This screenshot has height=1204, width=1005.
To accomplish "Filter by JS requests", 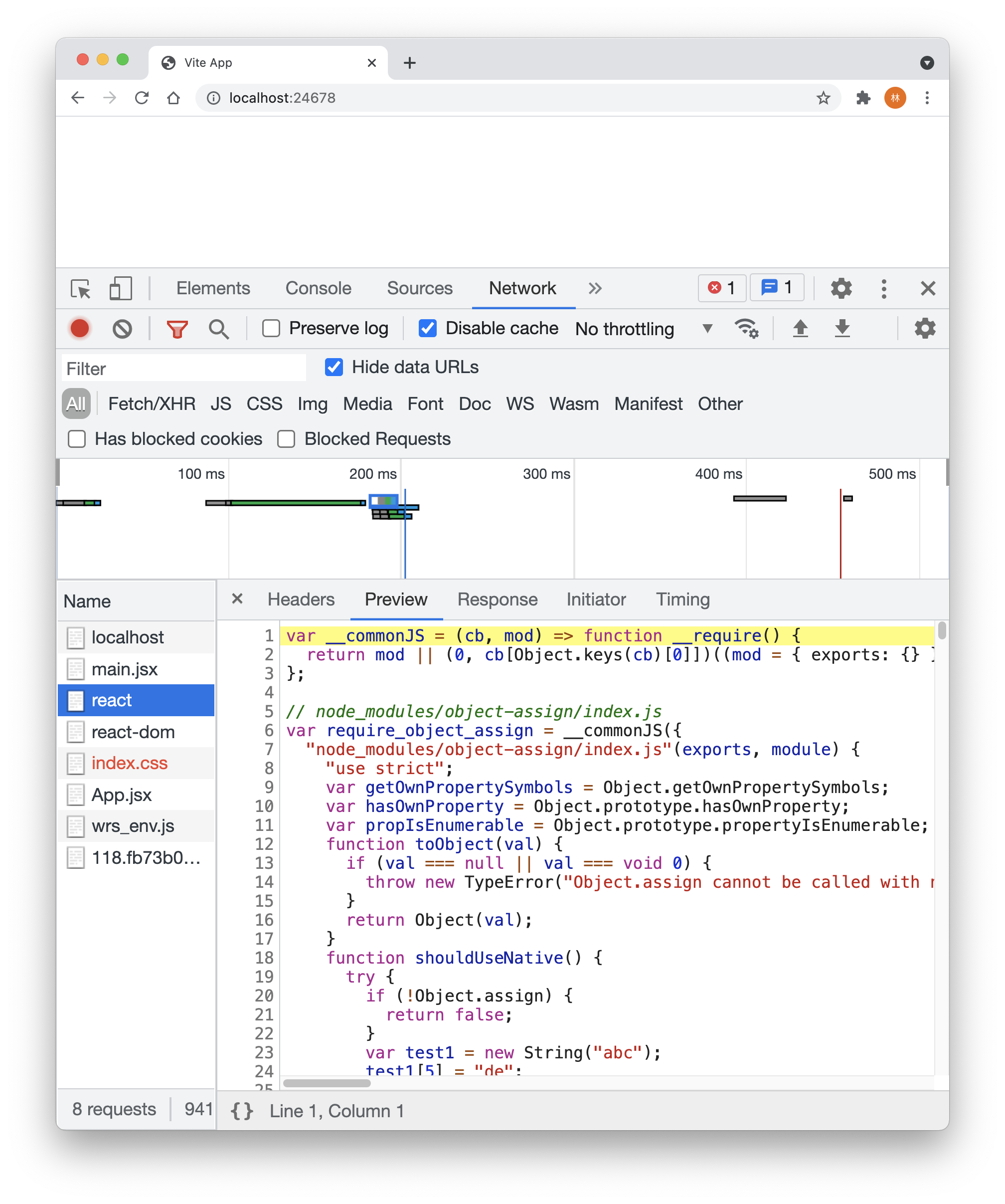I will coord(221,404).
